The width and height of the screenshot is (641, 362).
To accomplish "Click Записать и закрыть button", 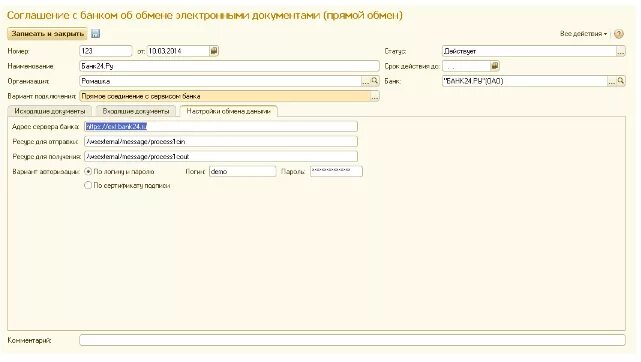I will pyautogui.click(x=47, y=34).
